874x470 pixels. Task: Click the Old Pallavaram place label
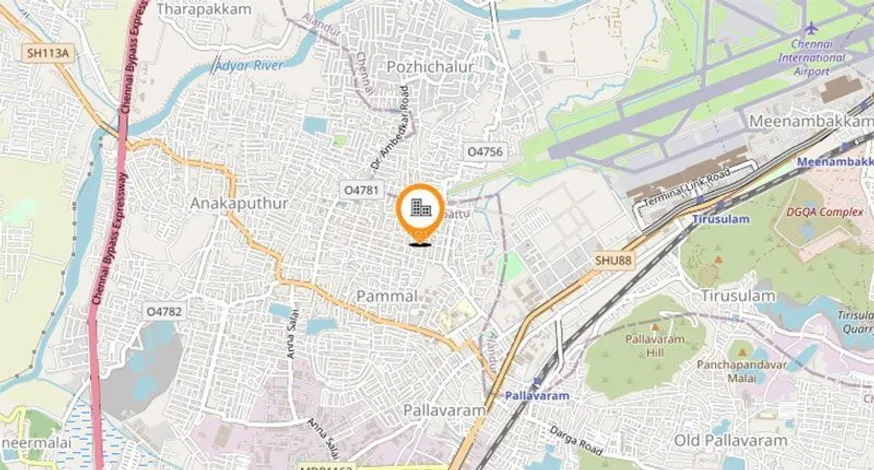(x=731, y=440)
